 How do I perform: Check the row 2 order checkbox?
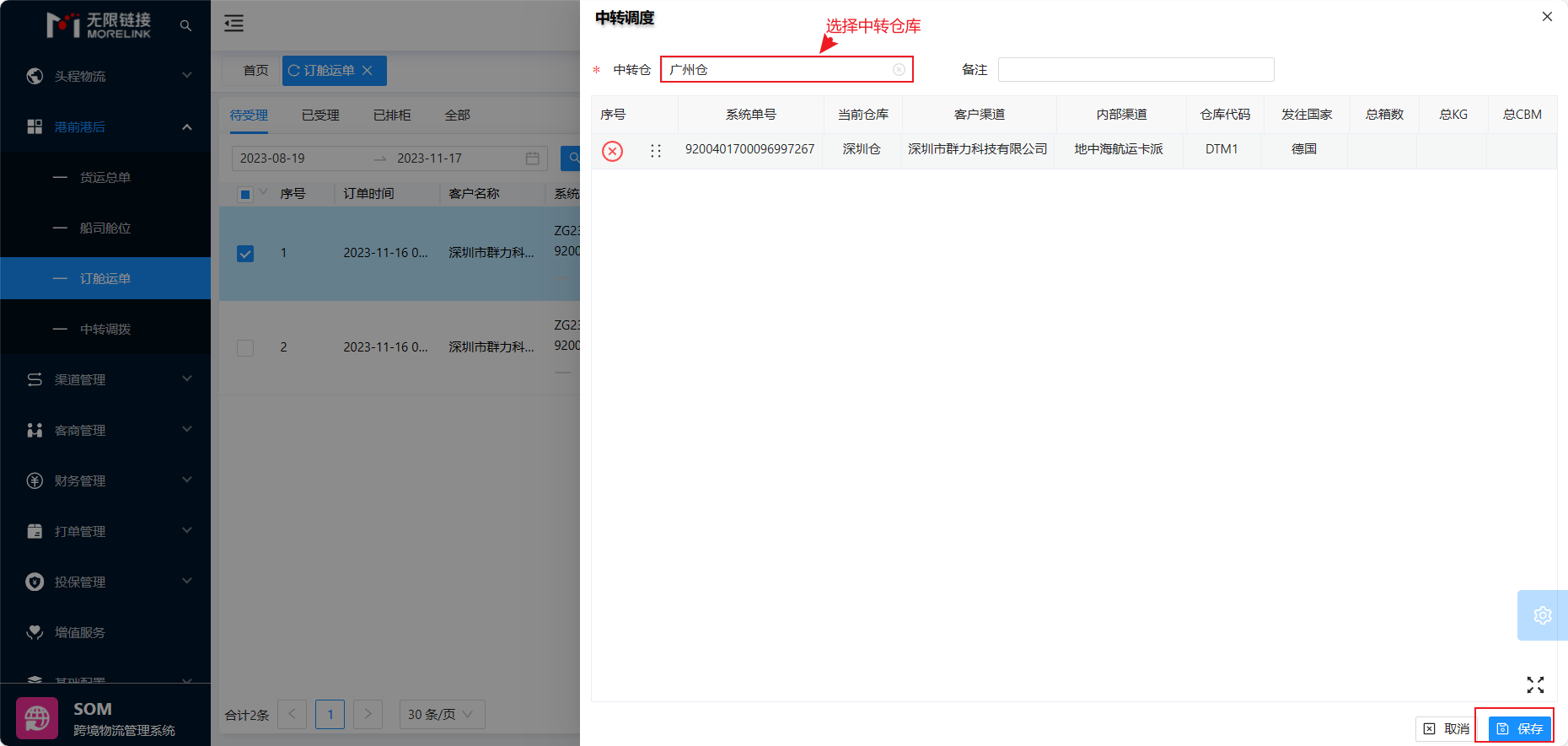[x=245, y=348]
